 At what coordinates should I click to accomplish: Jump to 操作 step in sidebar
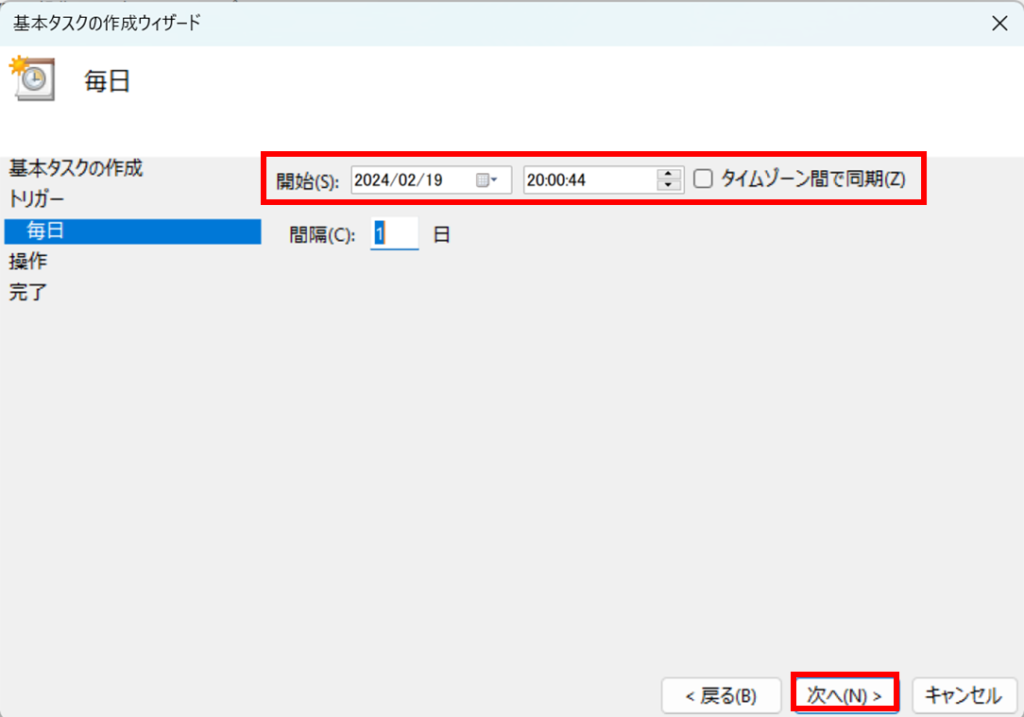(27, 262)
